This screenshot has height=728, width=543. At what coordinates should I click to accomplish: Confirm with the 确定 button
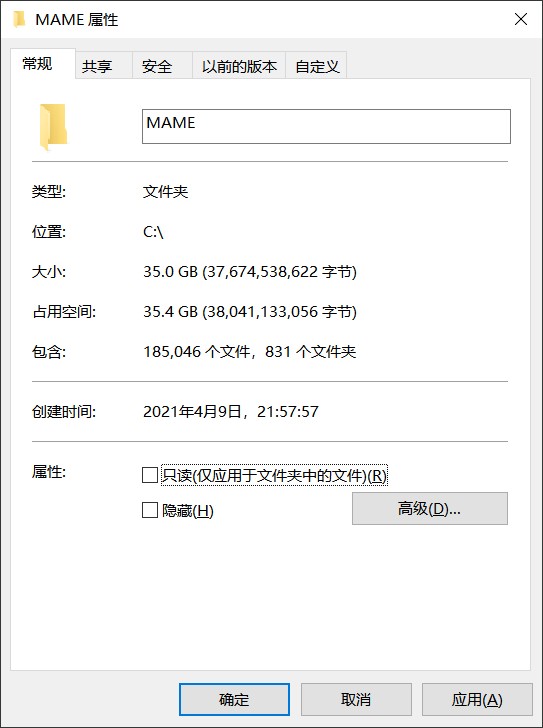[234, 699]
